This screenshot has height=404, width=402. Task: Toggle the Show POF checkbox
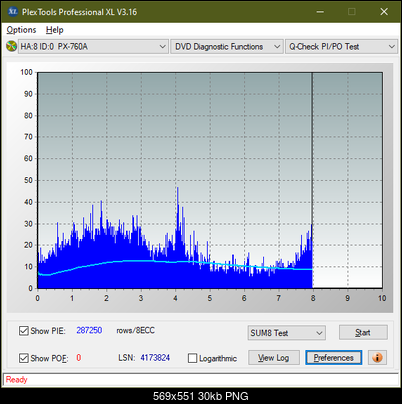pos(24,358)
